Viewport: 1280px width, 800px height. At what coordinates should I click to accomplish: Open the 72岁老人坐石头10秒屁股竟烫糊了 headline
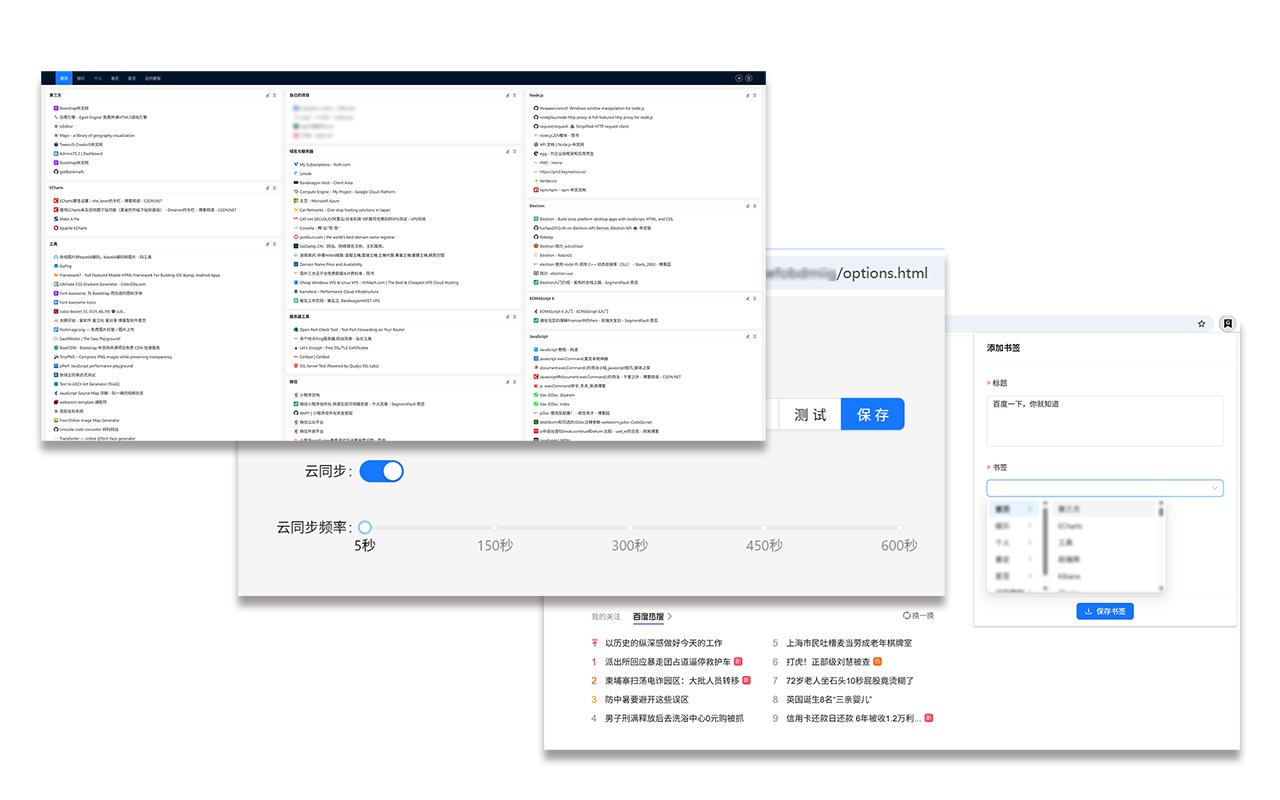850,680
